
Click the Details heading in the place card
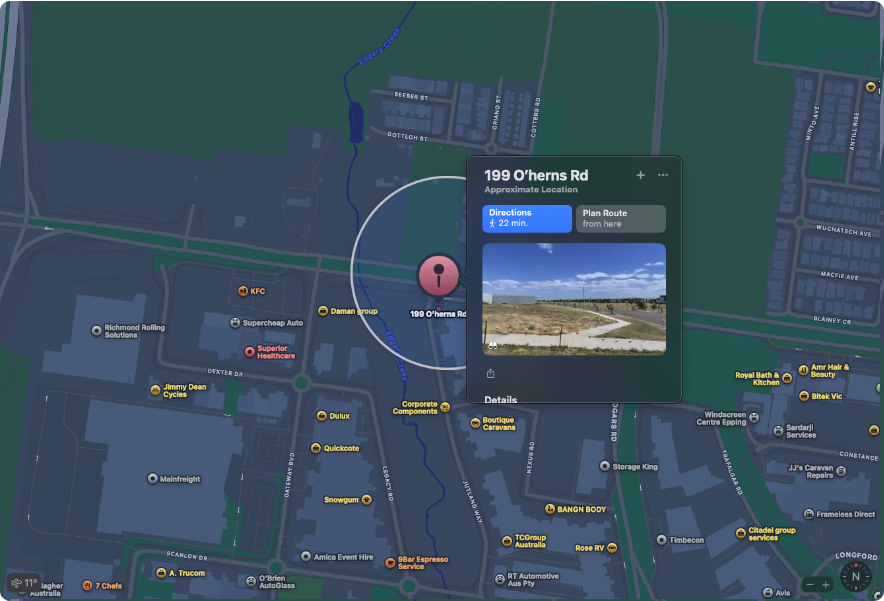click(x=501, y=399)
